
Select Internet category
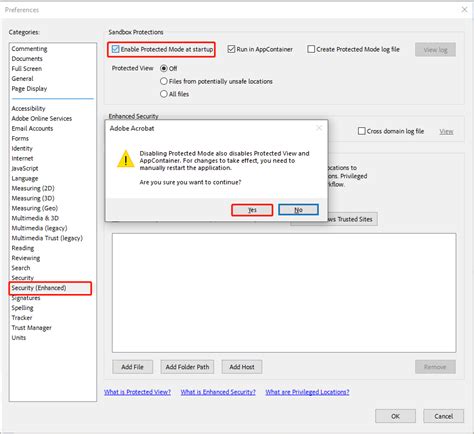point(22,158)
